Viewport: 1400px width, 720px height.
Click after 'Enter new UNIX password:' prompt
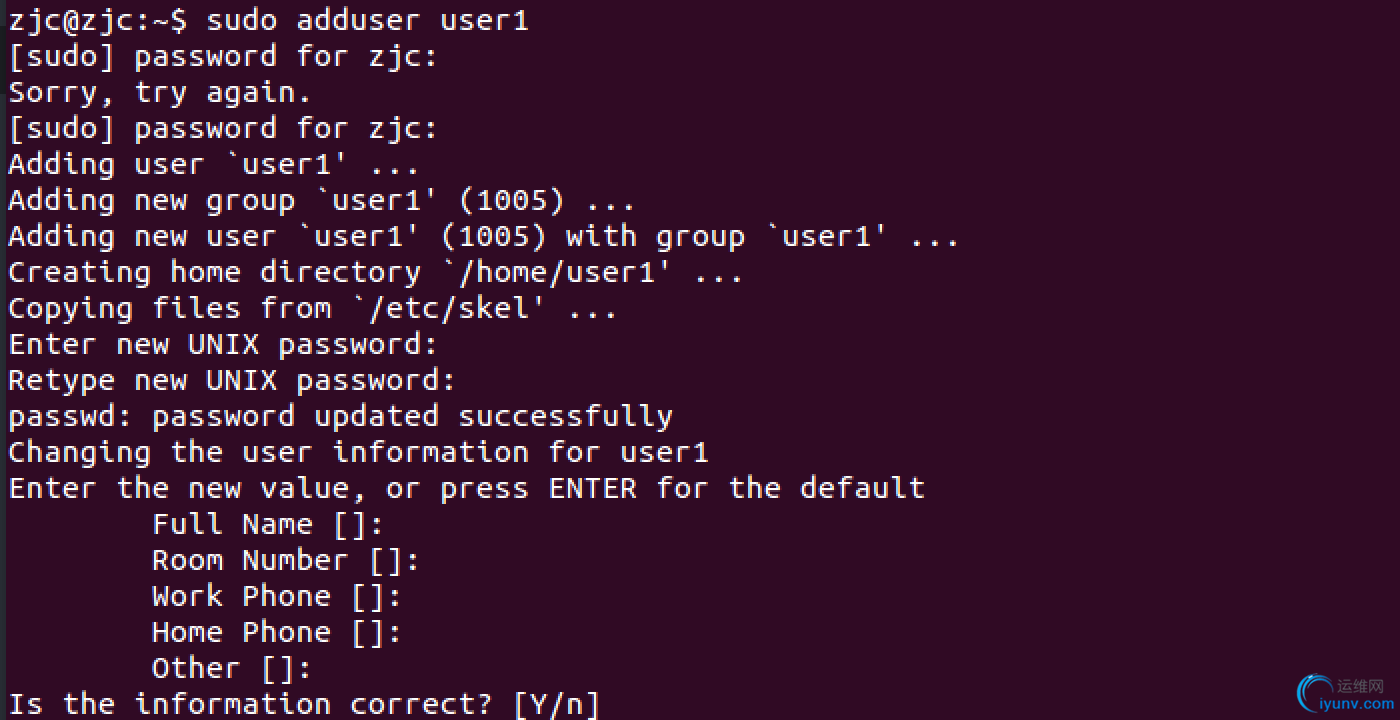click(450, 345)
